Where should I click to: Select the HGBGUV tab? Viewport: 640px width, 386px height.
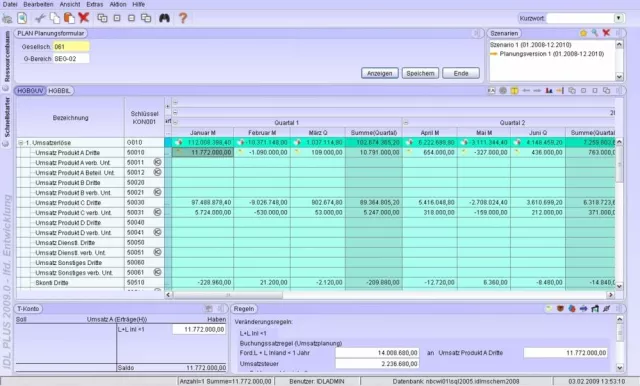click(30, 91)
